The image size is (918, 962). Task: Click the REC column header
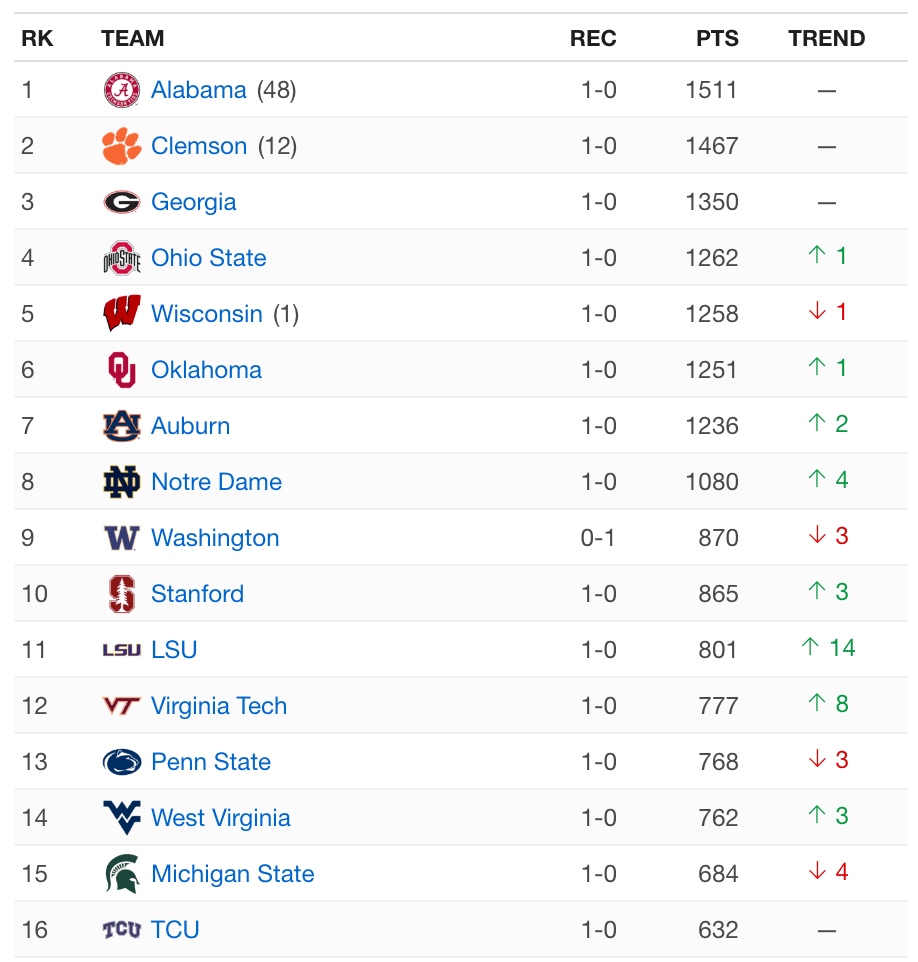coord(593,39)
